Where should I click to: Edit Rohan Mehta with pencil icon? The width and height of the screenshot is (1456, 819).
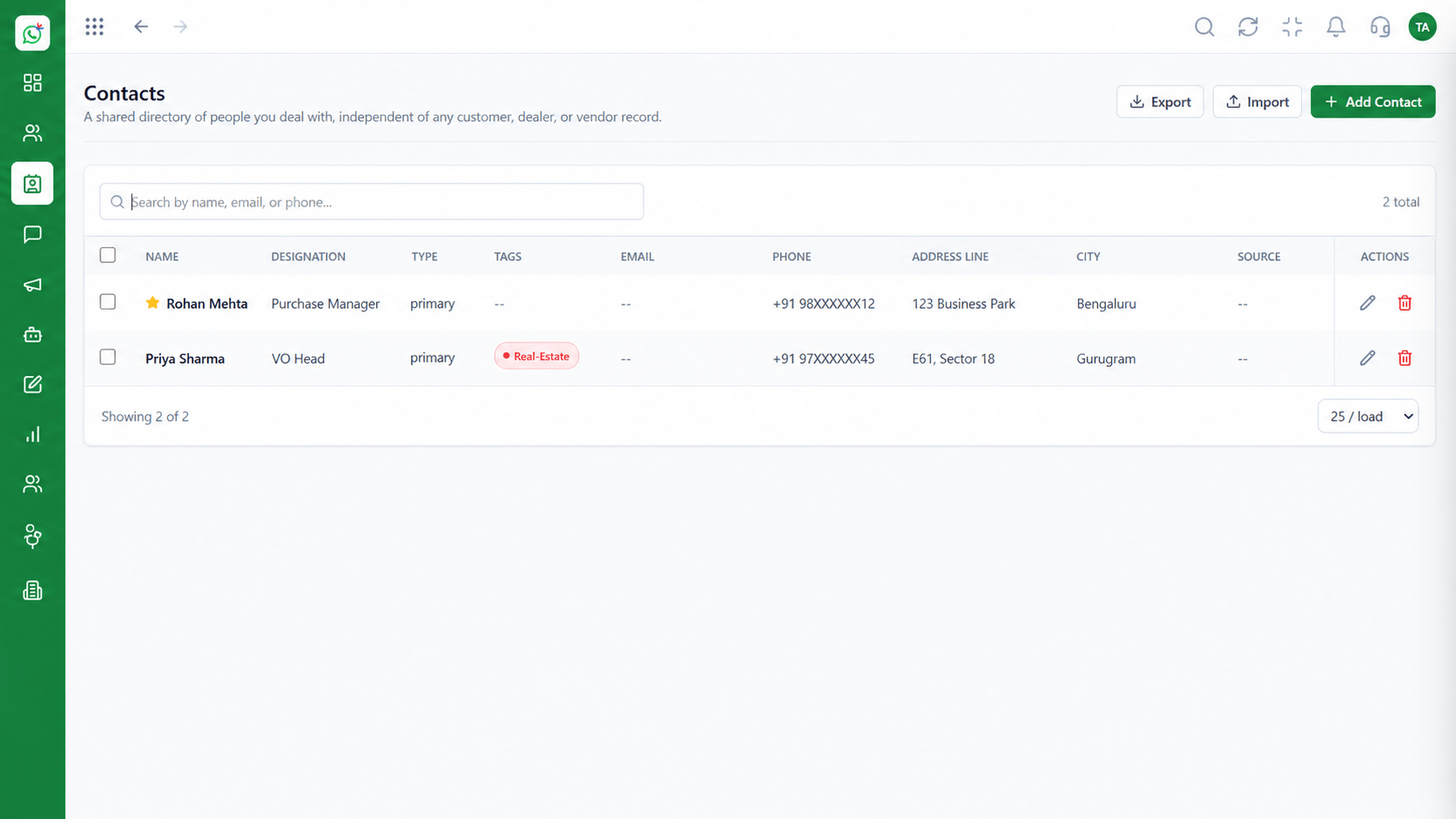[x=1367, y=303]
